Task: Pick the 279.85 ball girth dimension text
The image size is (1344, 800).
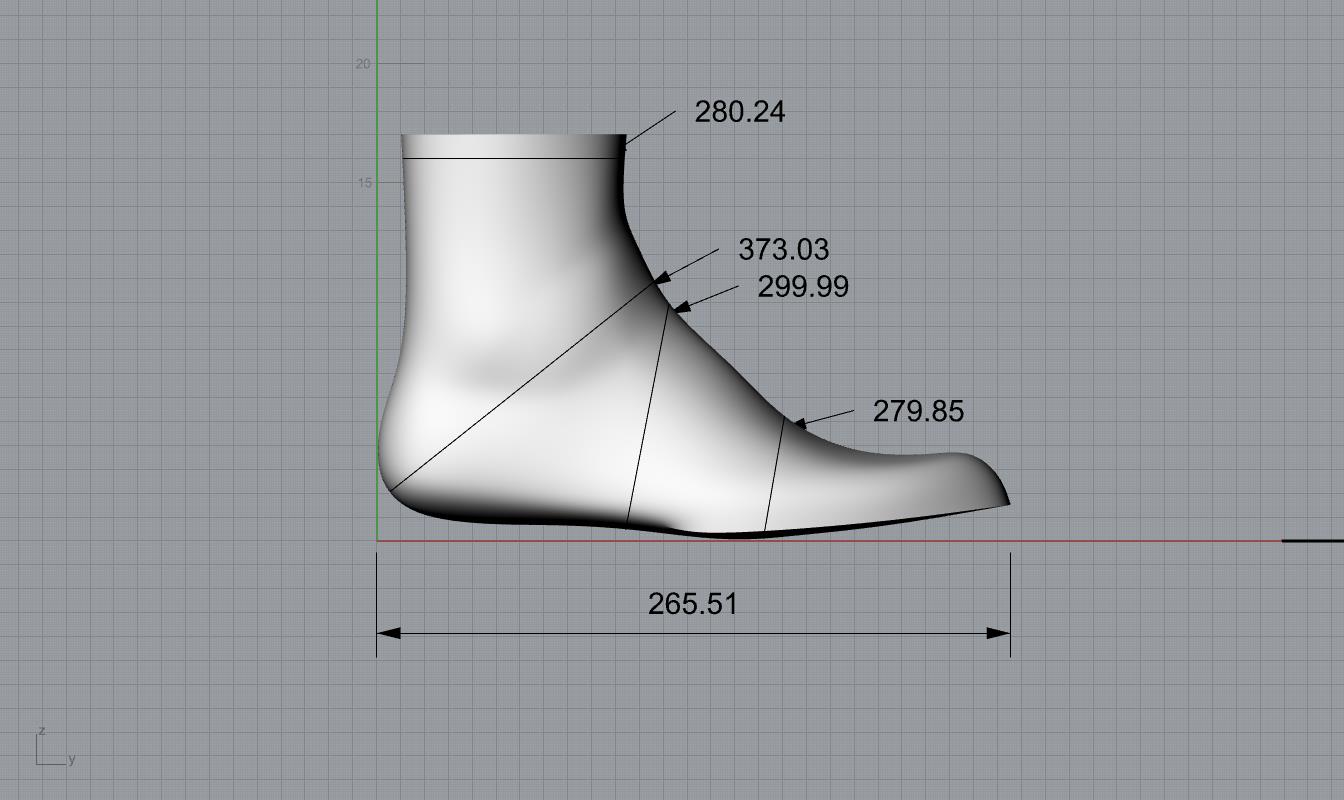Action: coord(918,411)
